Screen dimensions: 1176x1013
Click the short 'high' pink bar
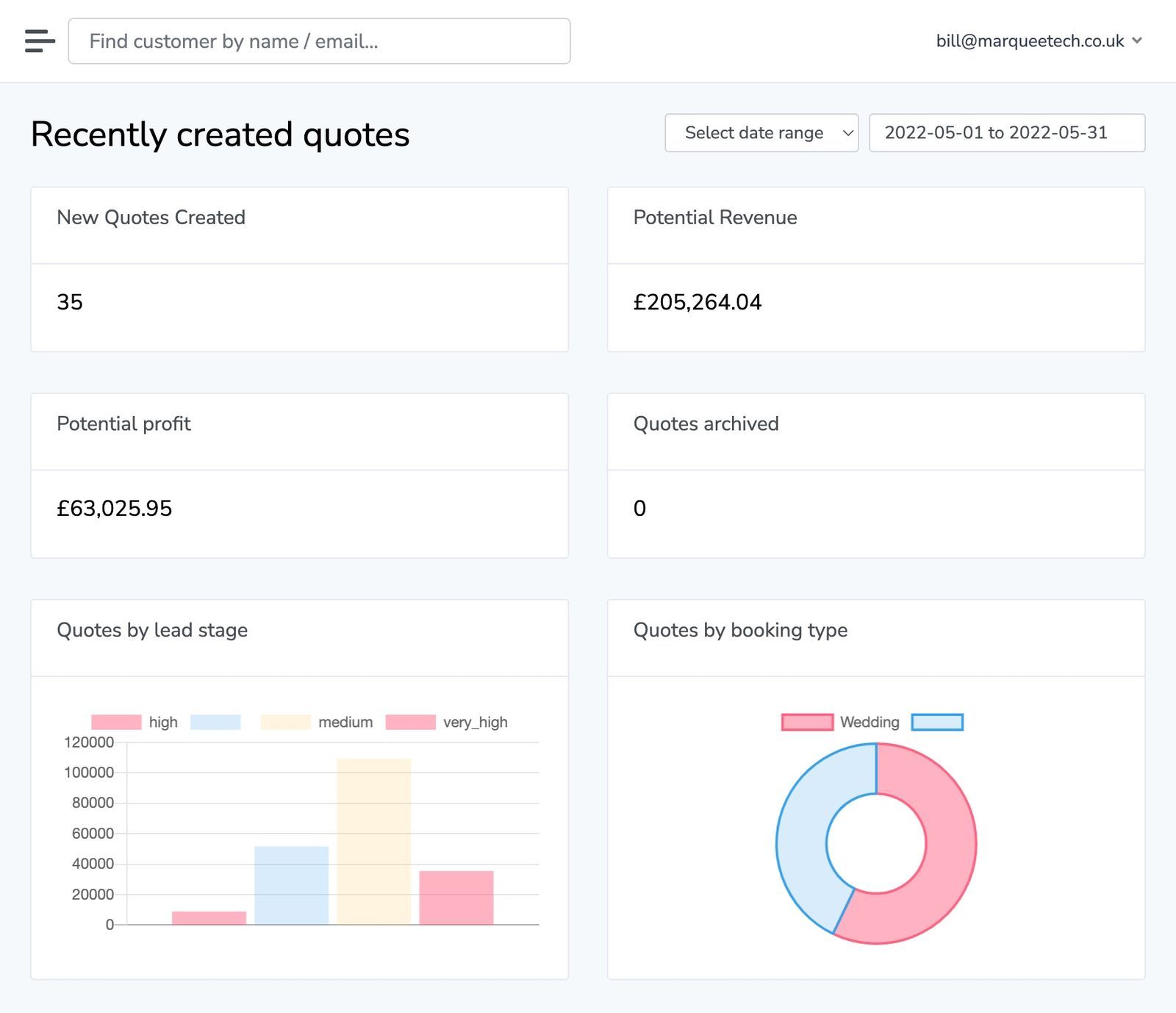point(209,917)
